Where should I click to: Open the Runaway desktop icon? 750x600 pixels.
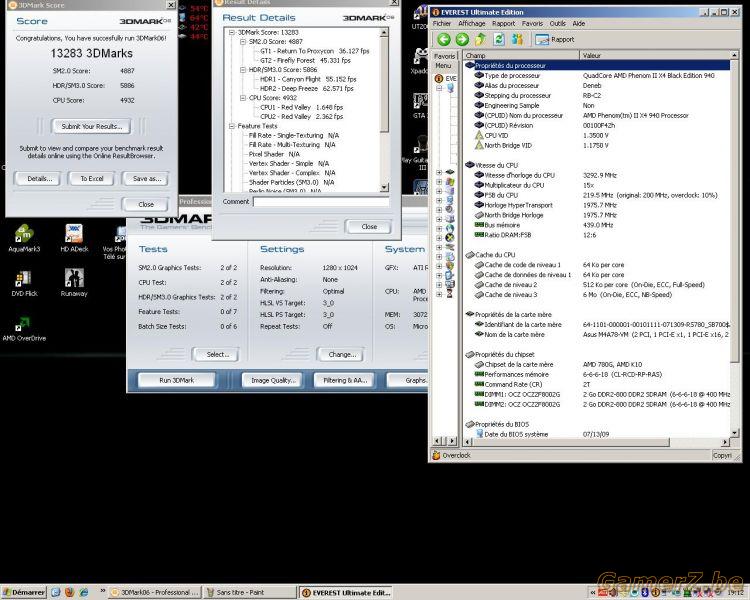[74, 283]
